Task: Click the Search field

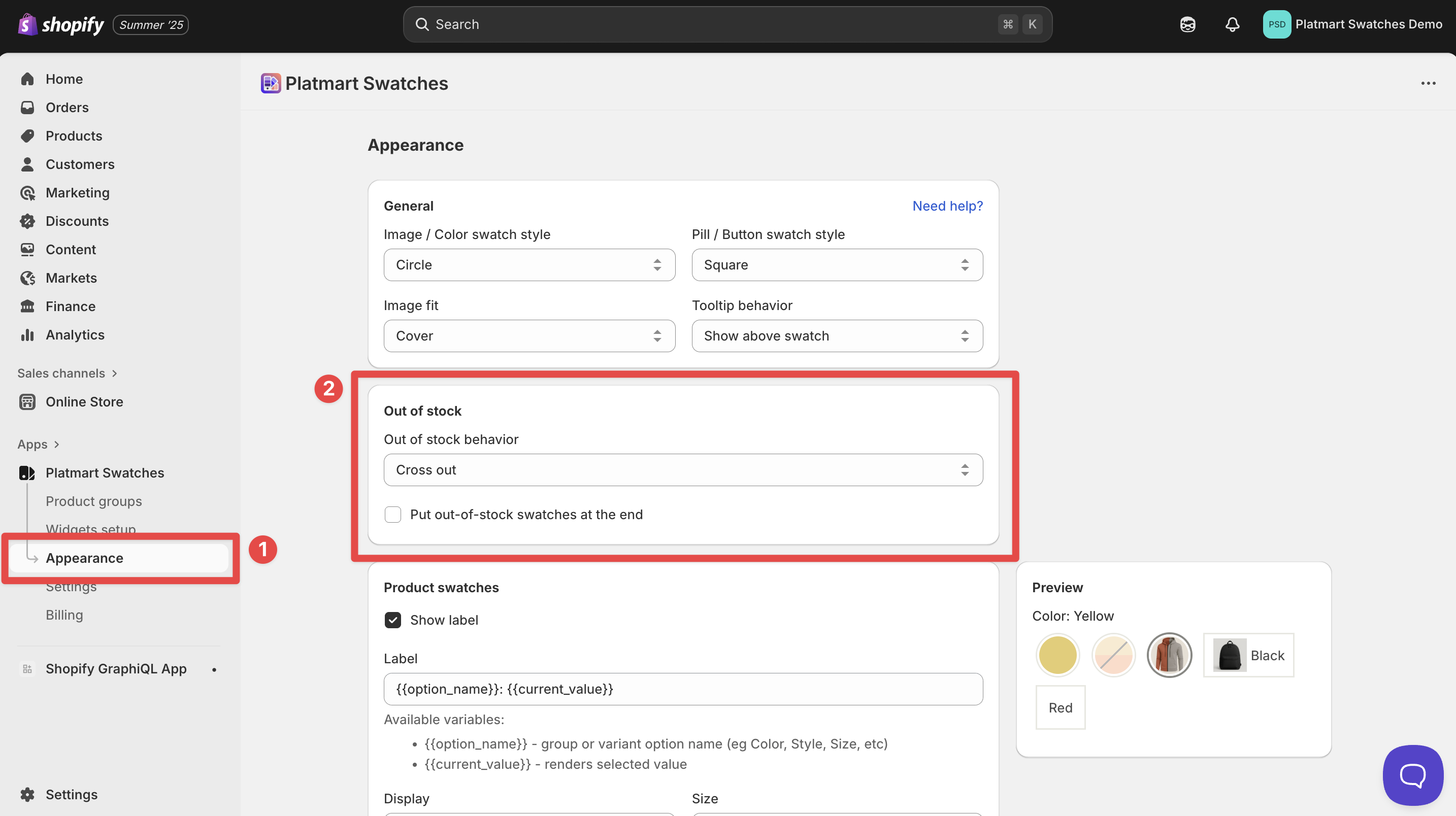Action: (727, 24)
